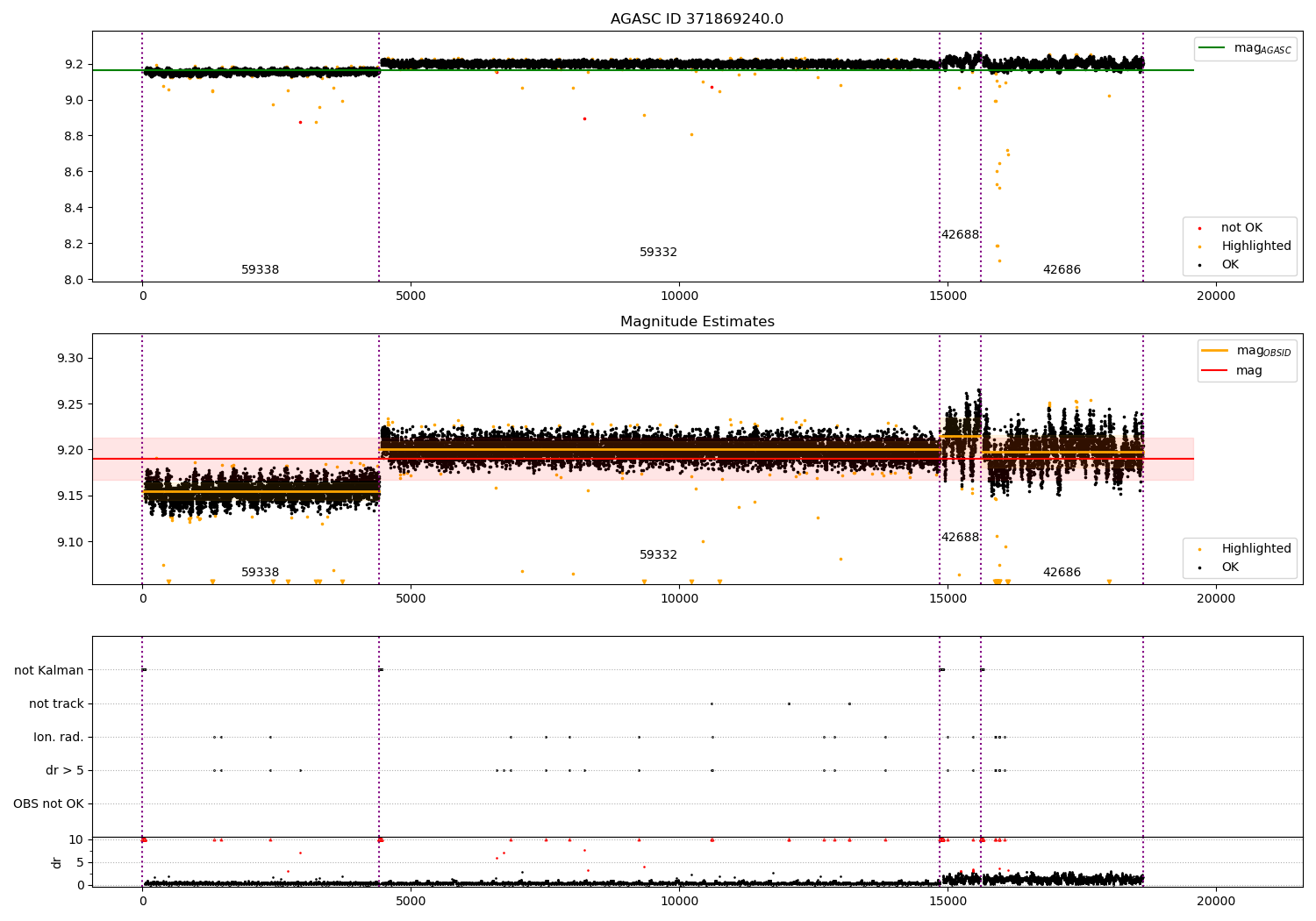
Task: Click red dot marker beside 'not OK'
Action: point(1199,228)
